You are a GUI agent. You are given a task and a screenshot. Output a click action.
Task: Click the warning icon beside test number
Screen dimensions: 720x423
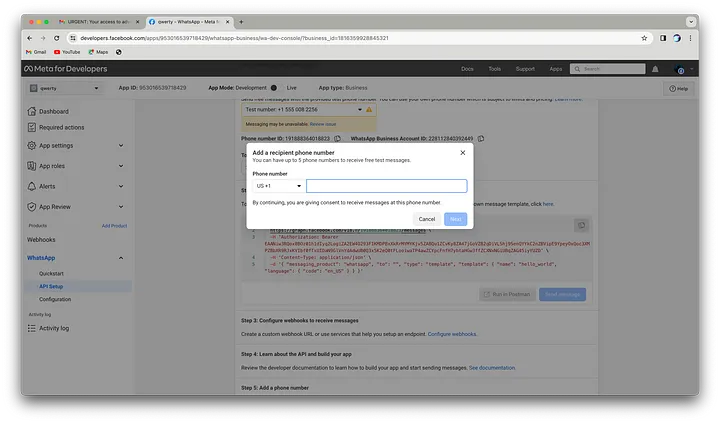[x=369, y=110]
